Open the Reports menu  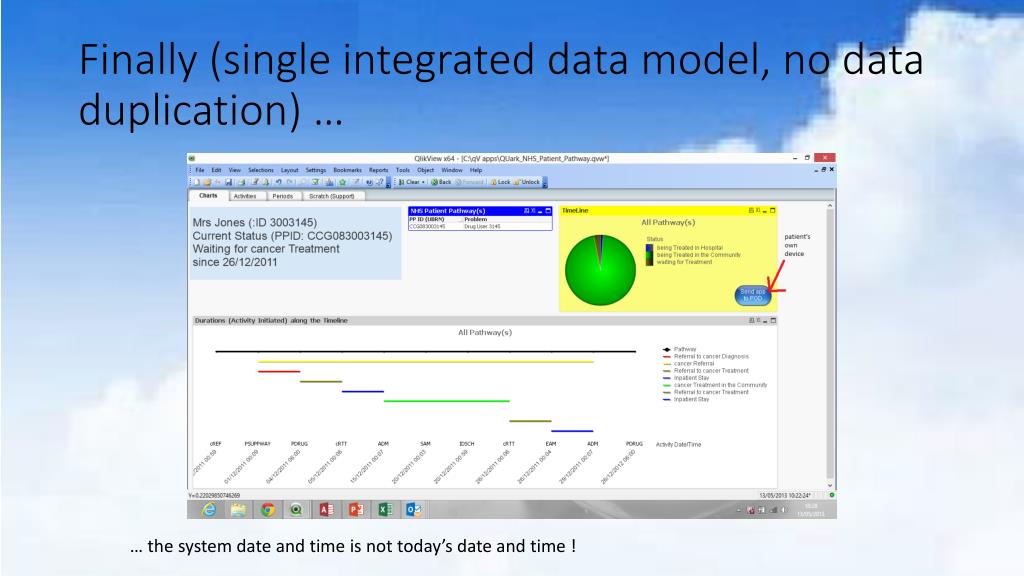point(378,170)
